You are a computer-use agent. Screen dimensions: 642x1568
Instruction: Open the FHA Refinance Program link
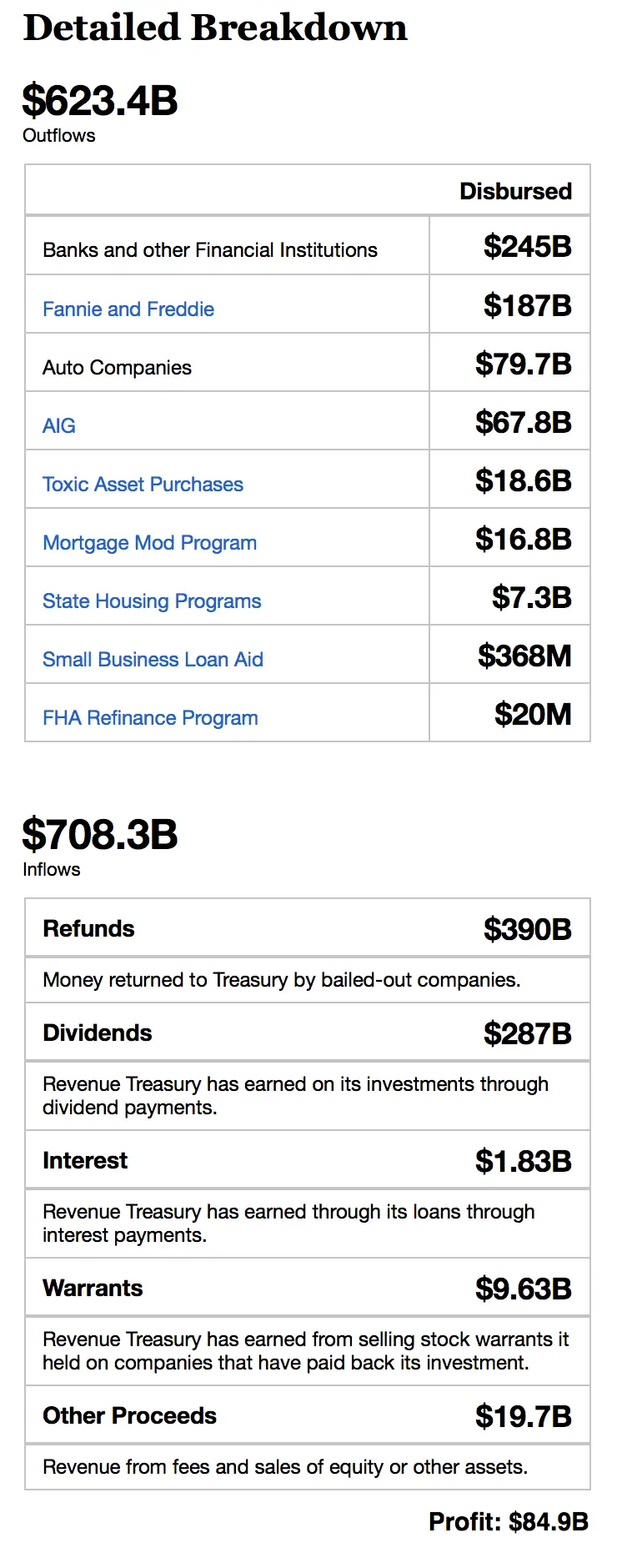[x=150, y=718]
